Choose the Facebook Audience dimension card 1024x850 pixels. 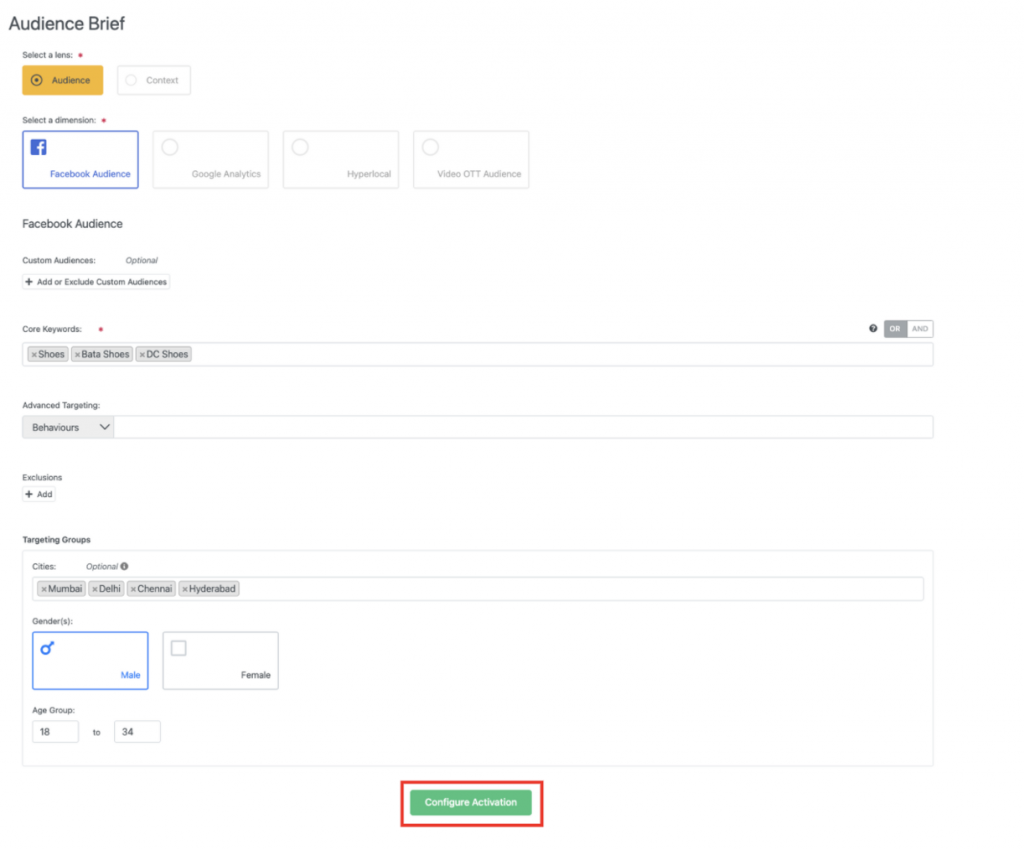(x=80, y=160)
